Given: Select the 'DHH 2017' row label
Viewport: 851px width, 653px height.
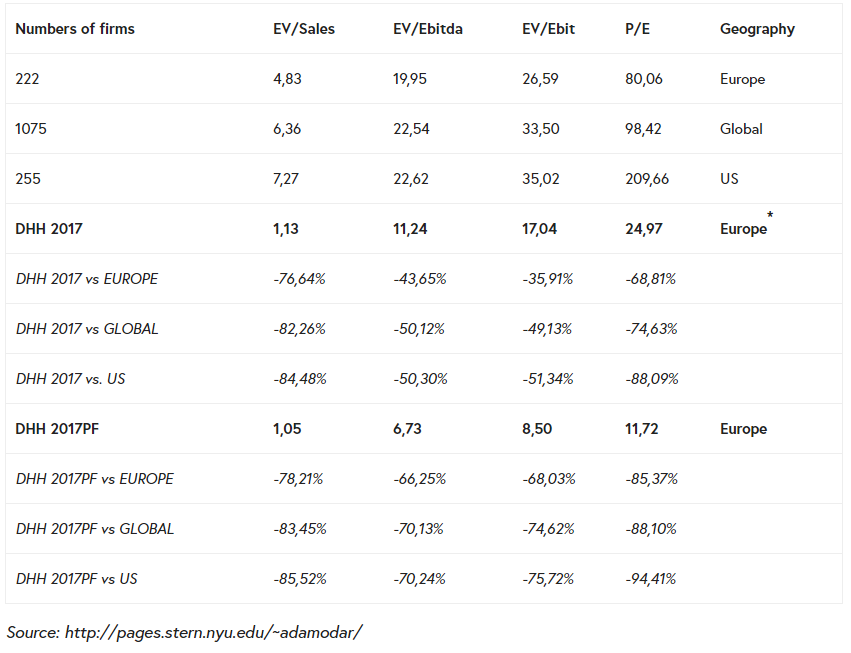Looking at the screenshot, I should pyautogui.click(x=49, y=229).
